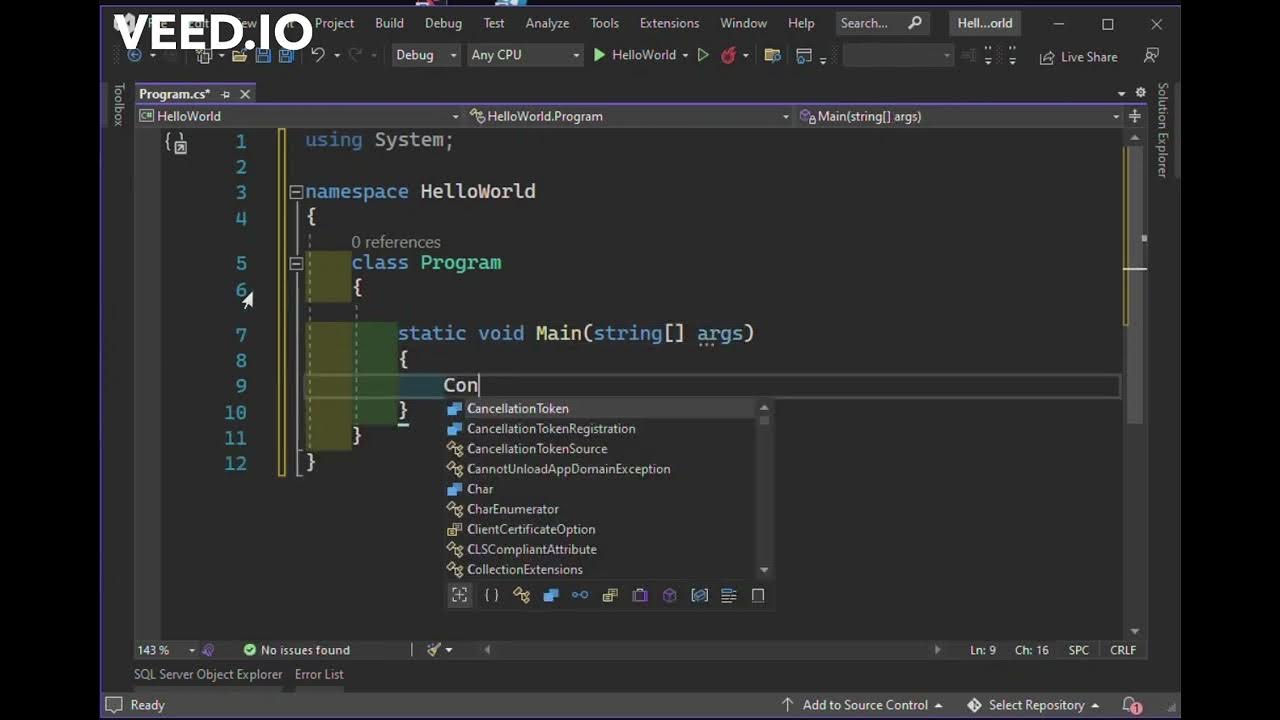Close the Program.cs tab
Viewport: 1280px width, 720px height.
[x=245, y=94]
